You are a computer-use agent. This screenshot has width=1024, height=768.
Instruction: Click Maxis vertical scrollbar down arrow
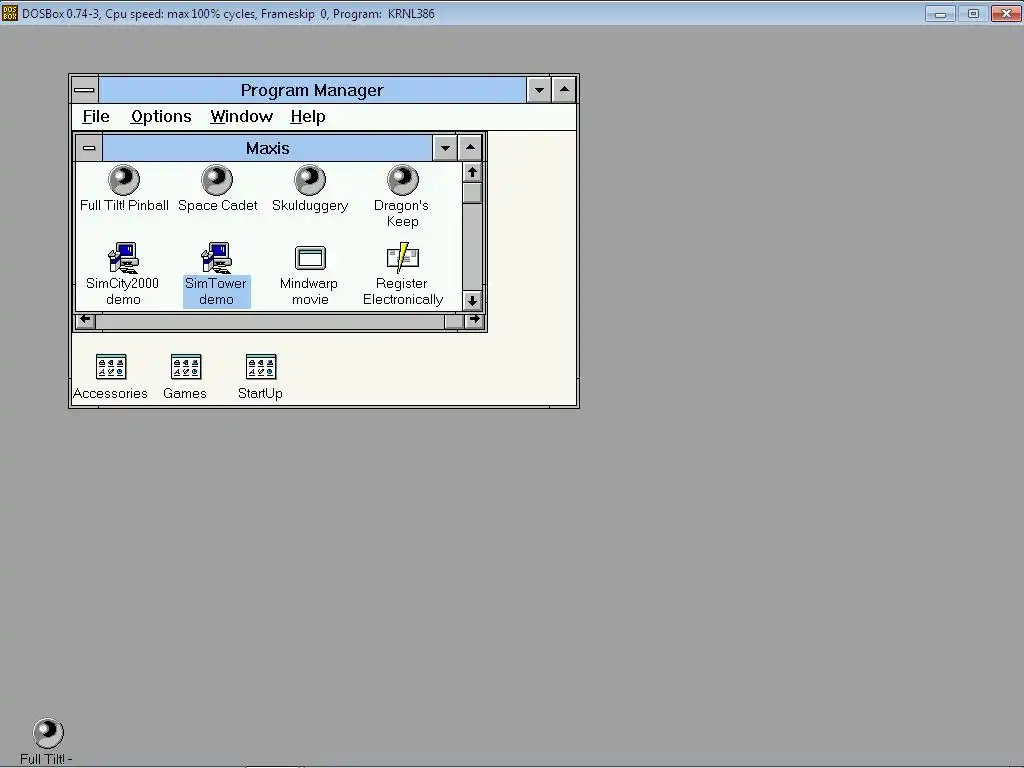472,301
